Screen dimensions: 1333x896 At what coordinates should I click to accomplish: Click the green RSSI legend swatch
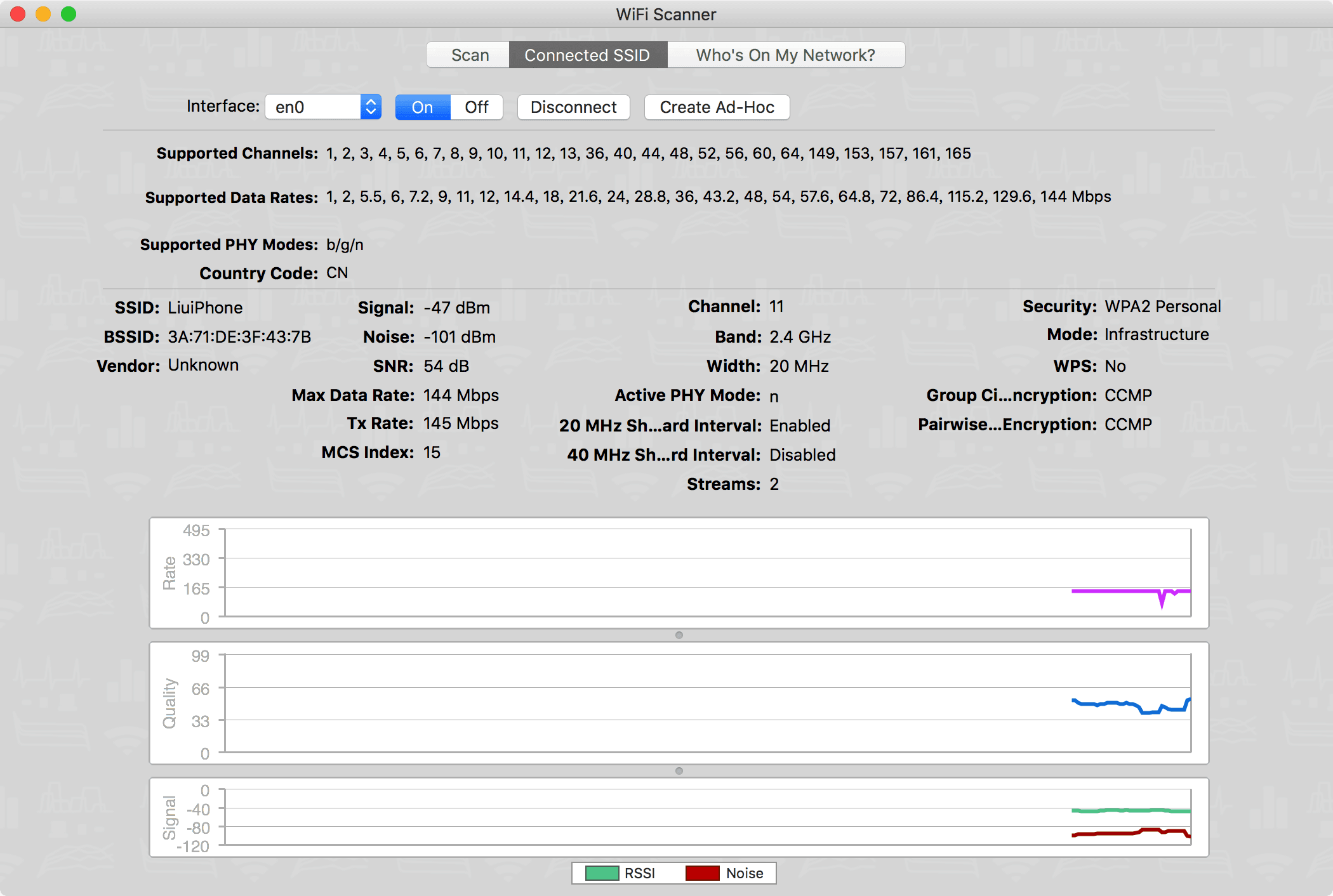(x=602, y=873)
